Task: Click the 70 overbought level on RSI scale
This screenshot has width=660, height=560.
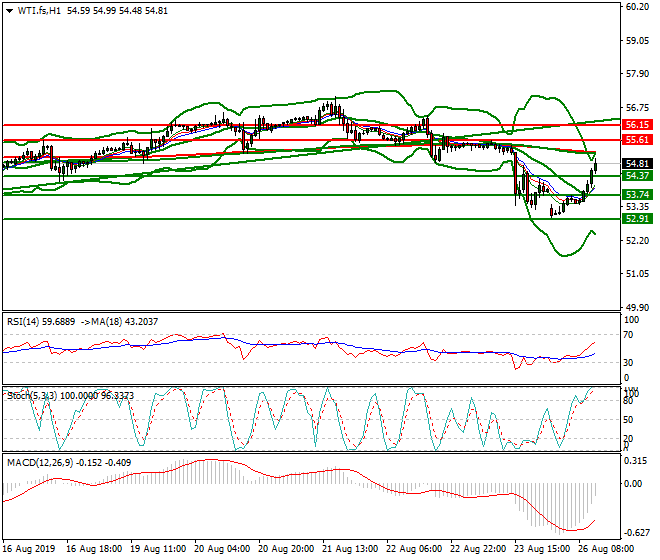Action: point(628,335)
